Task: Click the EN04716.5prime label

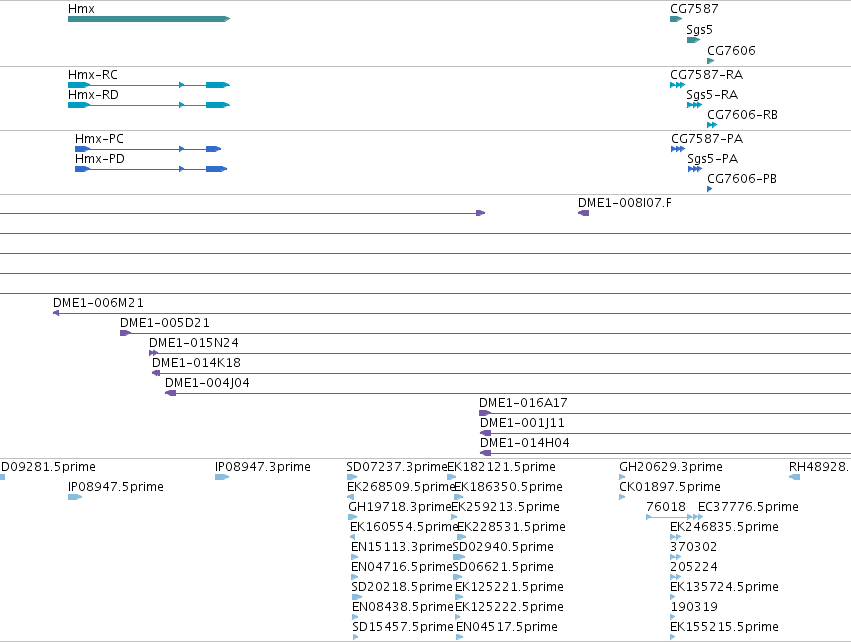Action: (402, 567)
